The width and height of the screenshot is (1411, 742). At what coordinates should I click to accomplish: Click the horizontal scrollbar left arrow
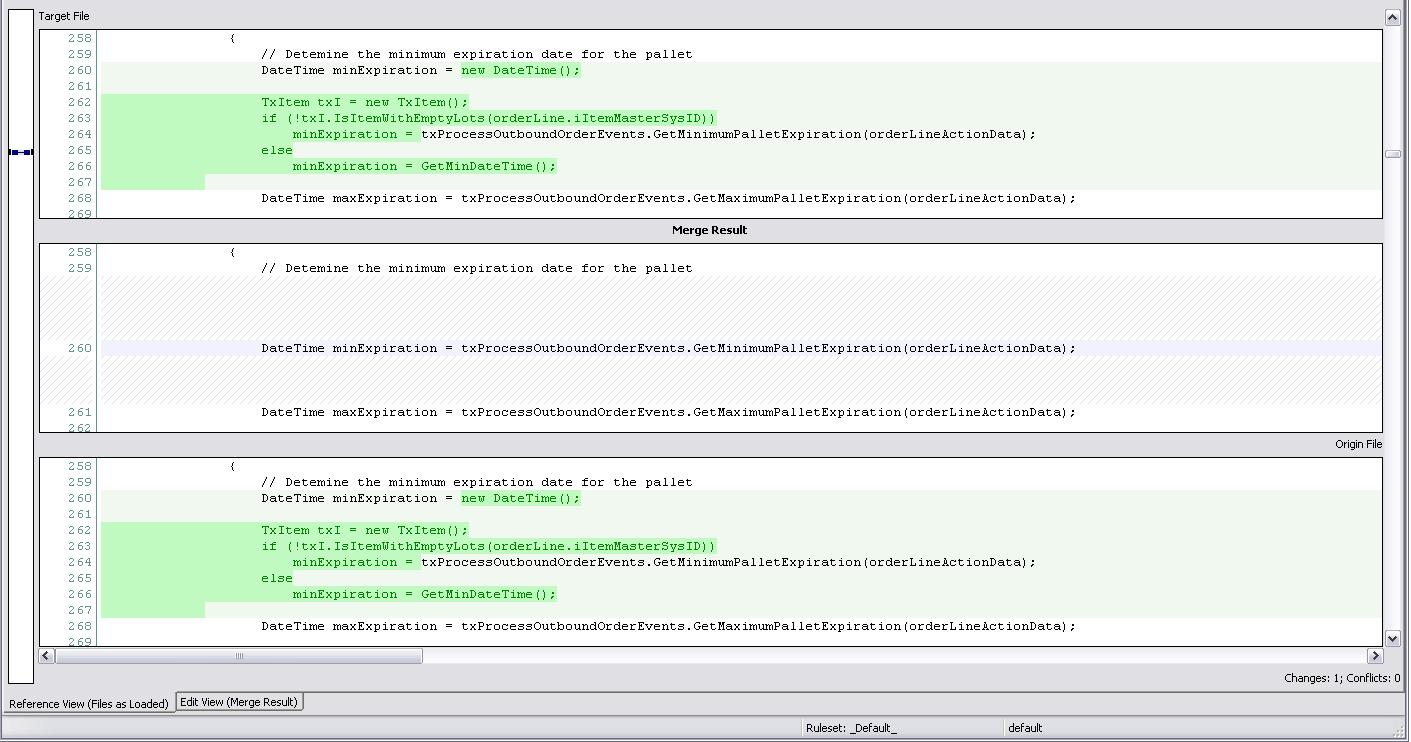47,656
